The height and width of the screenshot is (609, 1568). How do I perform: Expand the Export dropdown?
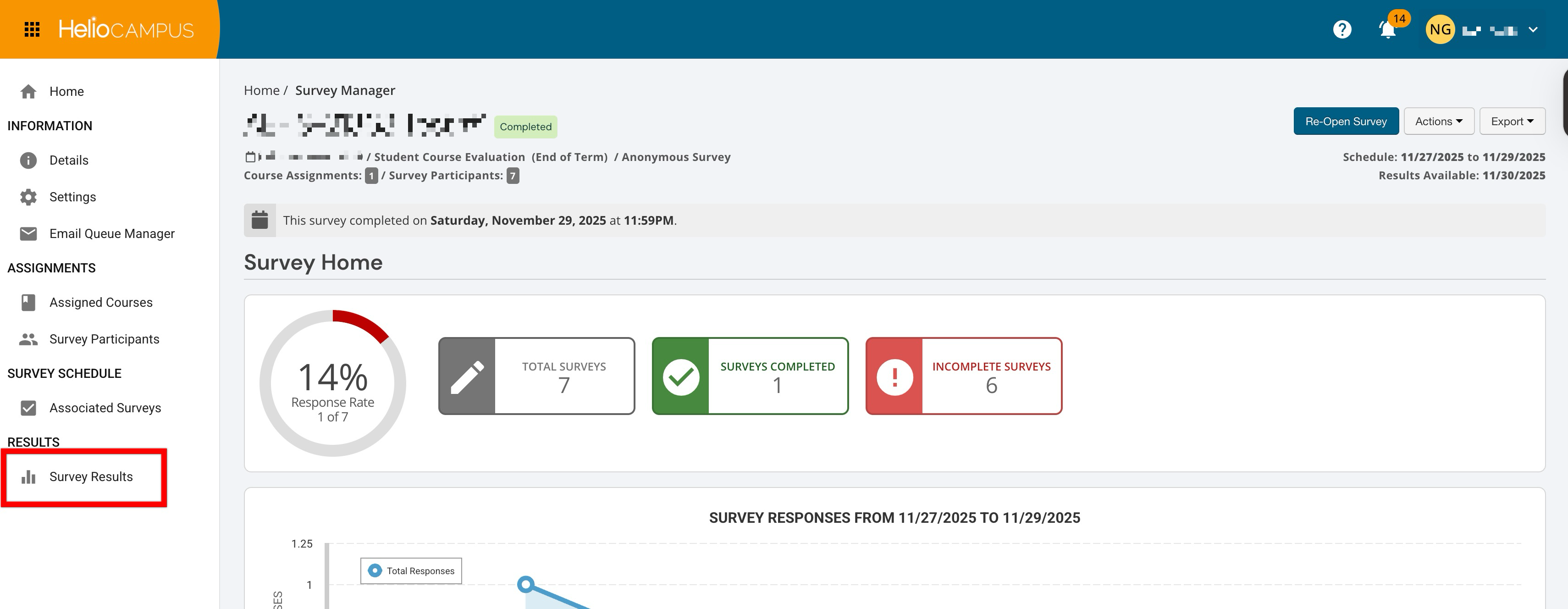[x=1512, y=121]
